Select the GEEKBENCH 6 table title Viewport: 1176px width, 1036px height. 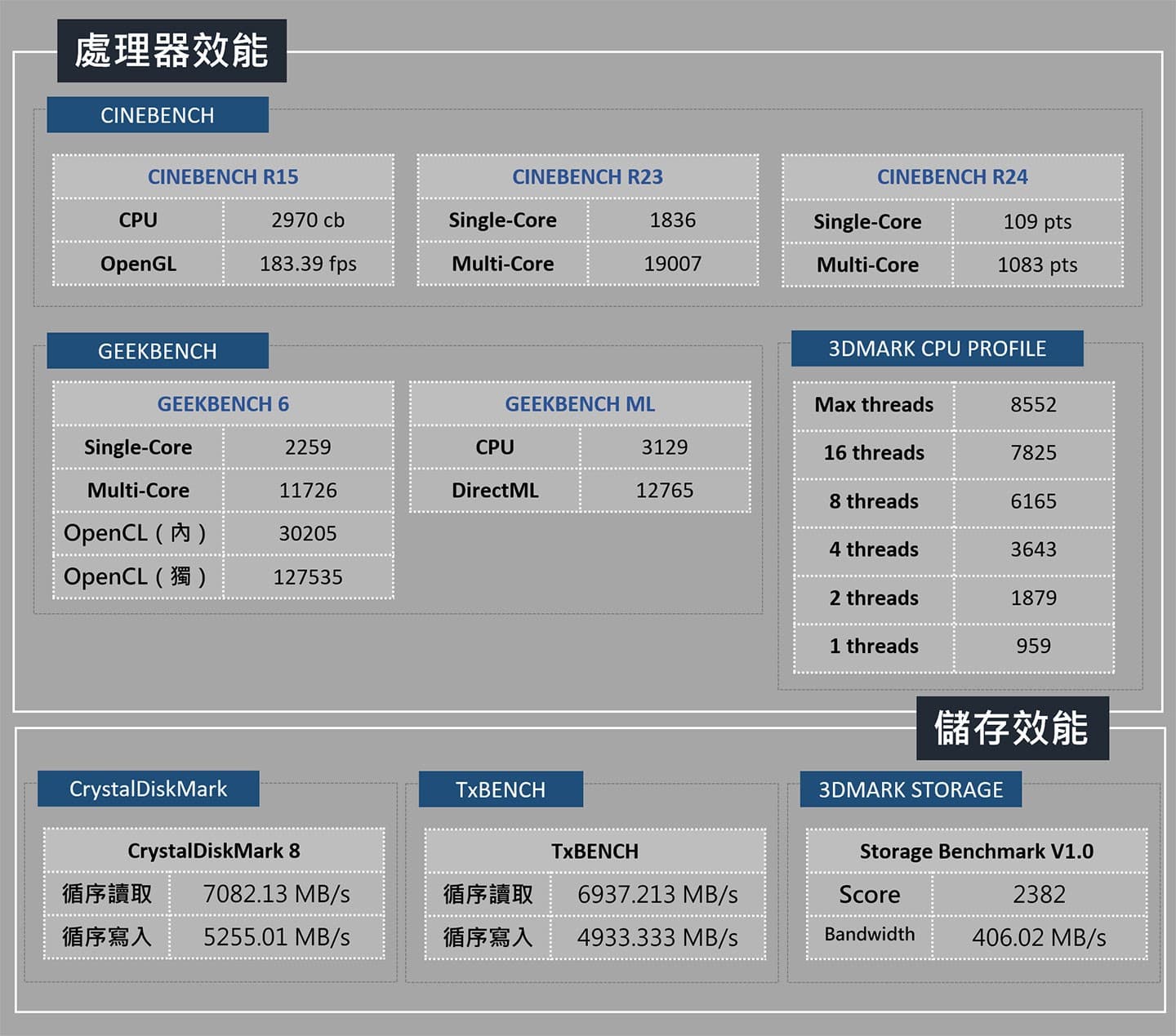click(223, 404)
